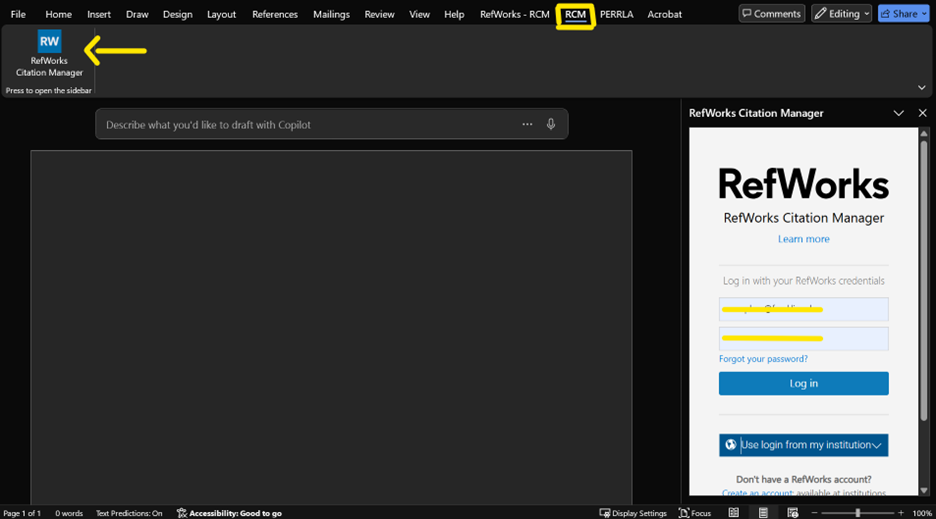Viewport: 936px width, 519px height.
Task: Click the blue Log in button
Action: click(x=803, y=383)
